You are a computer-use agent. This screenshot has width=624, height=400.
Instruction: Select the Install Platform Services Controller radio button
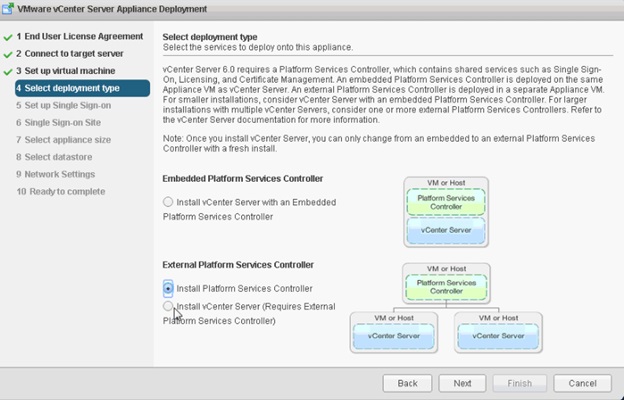[168, 288]
